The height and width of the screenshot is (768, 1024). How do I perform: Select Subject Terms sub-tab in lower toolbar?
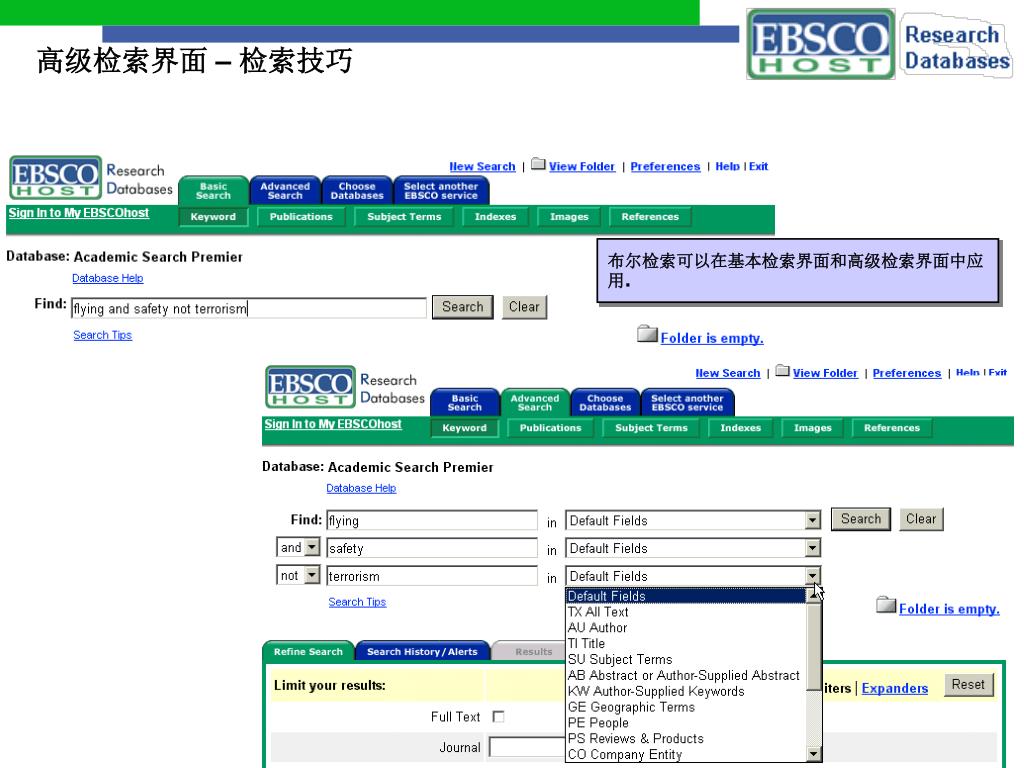point(651,428)
